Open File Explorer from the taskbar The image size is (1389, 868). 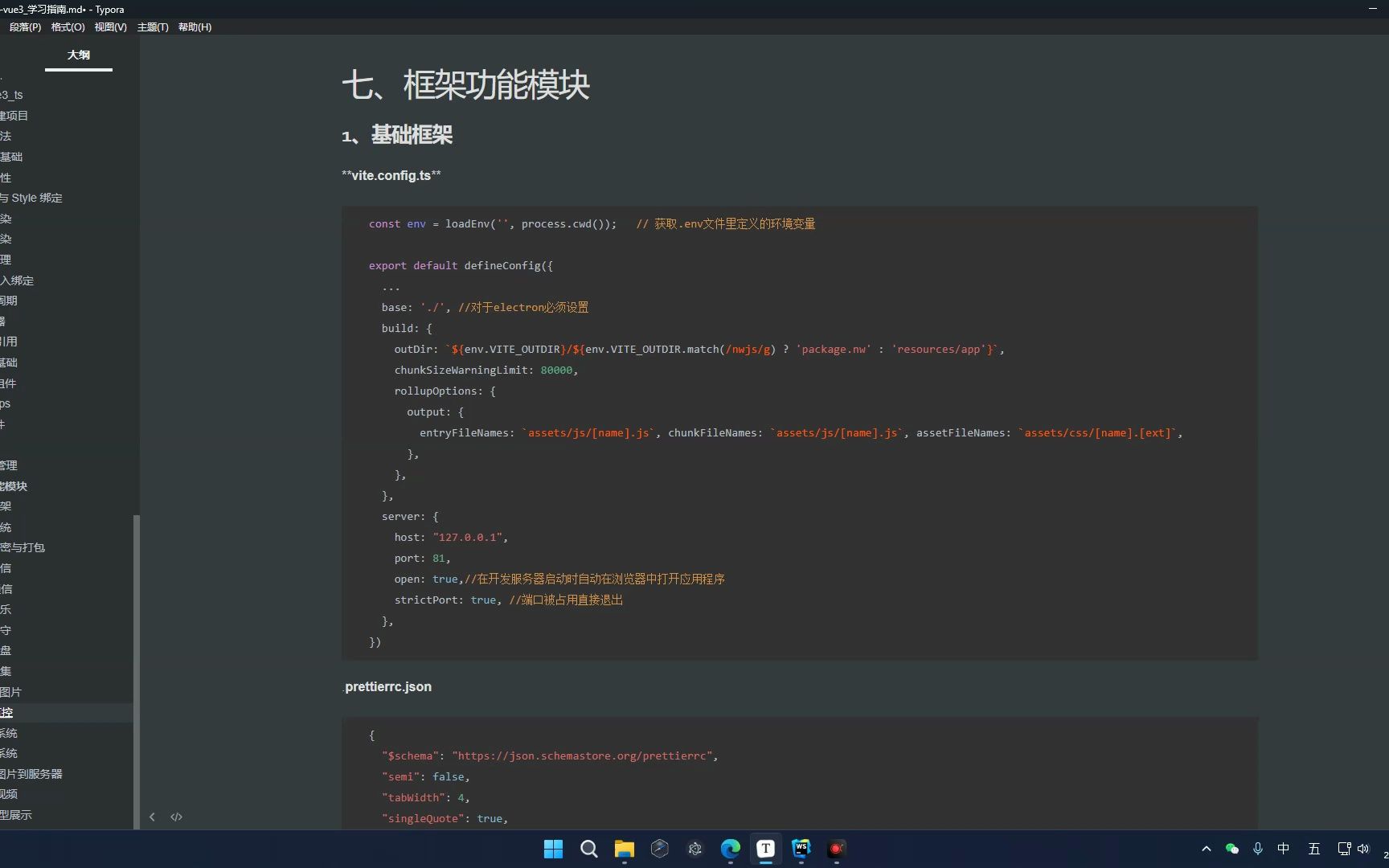pyautogui.click(x=624, y=849)
